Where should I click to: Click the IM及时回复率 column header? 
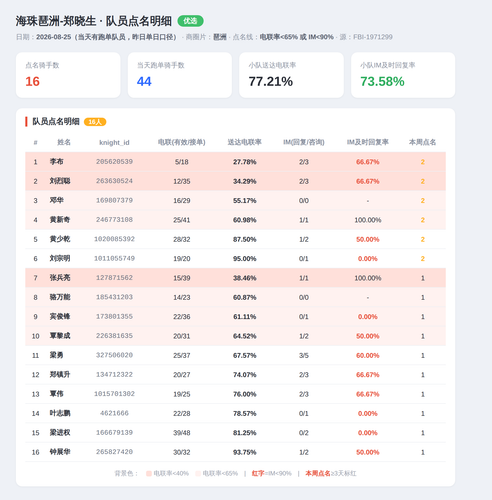coord(368,142)
